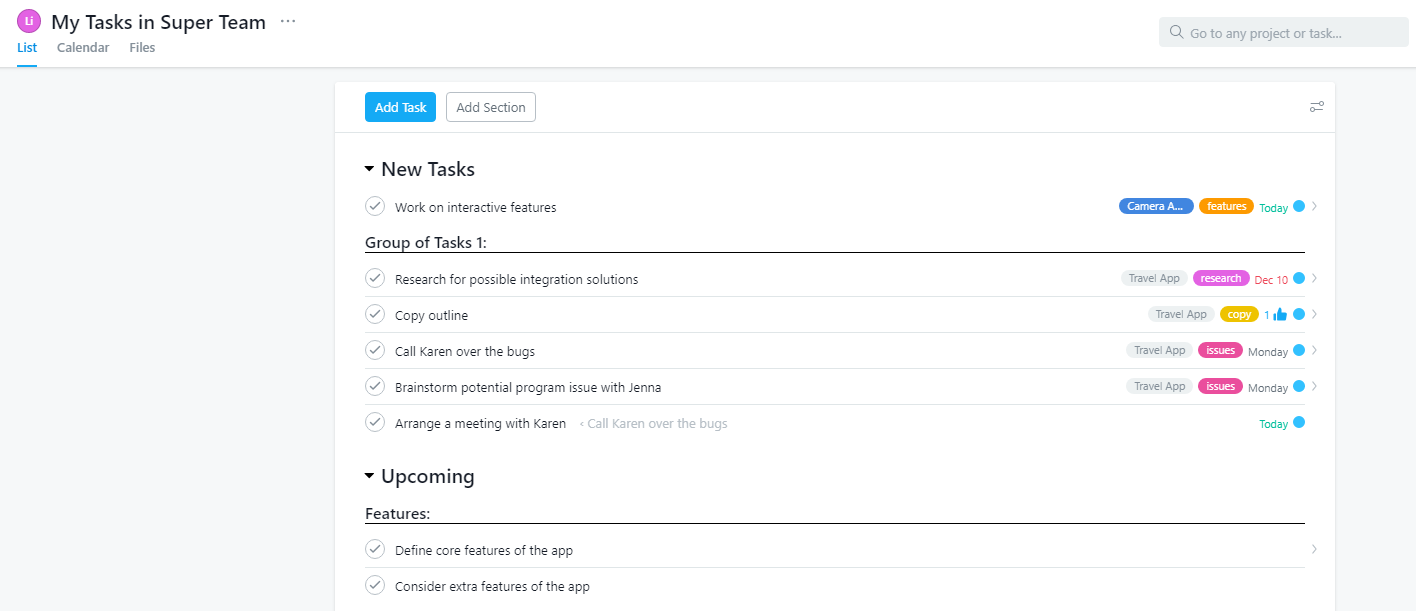The height and width of the screenshot is (611, 1416).
Task: Click the like count 1 on Copy outline
Action: pos(1267,315)
